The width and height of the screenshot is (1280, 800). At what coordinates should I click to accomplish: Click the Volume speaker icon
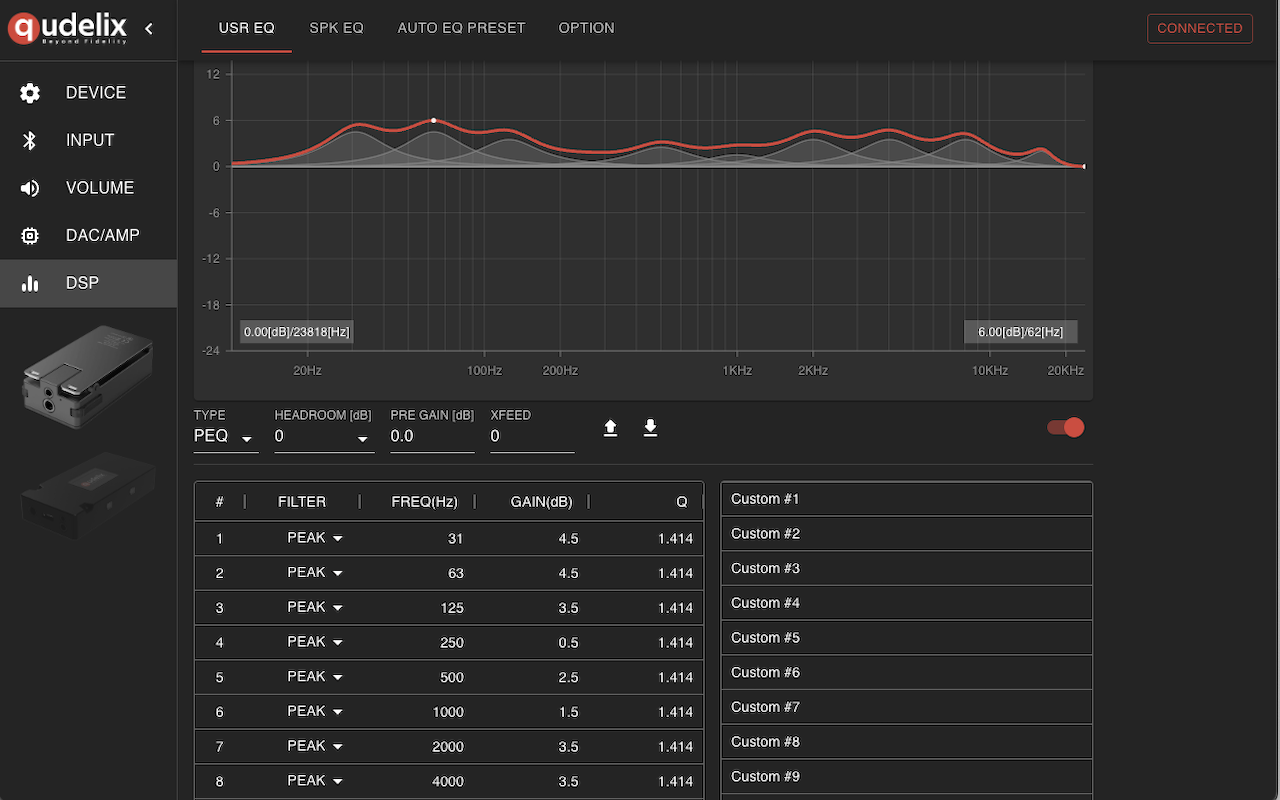pyautogui.click(x=30, y=188)
